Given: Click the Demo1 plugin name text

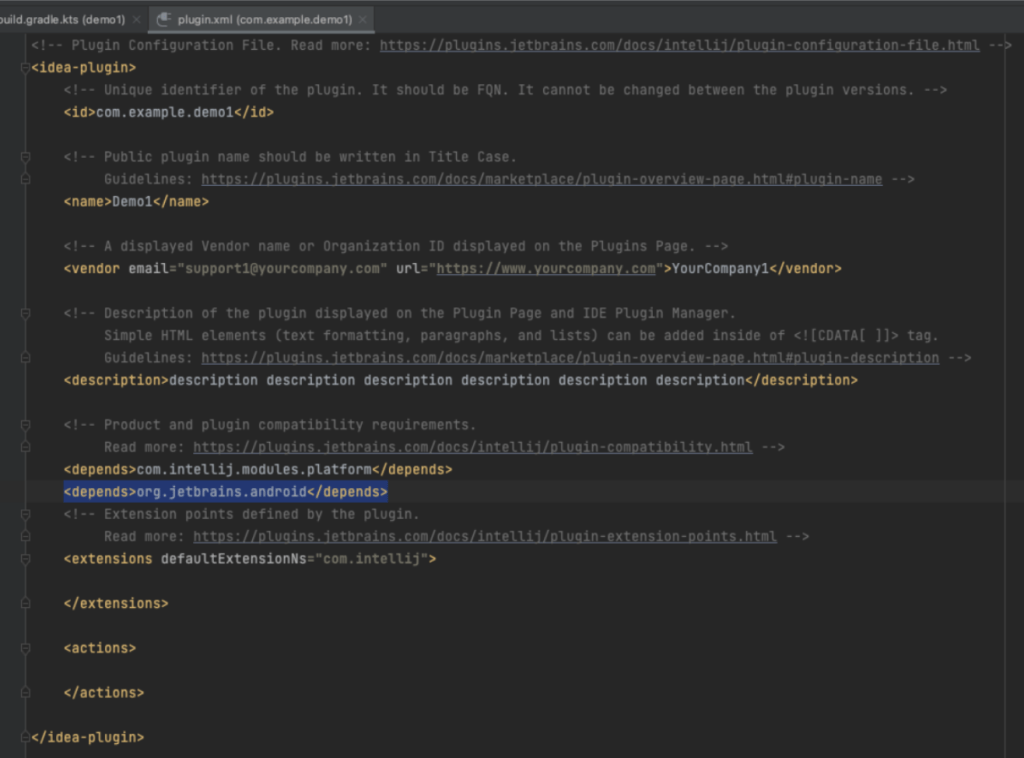Looking at the screenshot, I should click(133, 202).
